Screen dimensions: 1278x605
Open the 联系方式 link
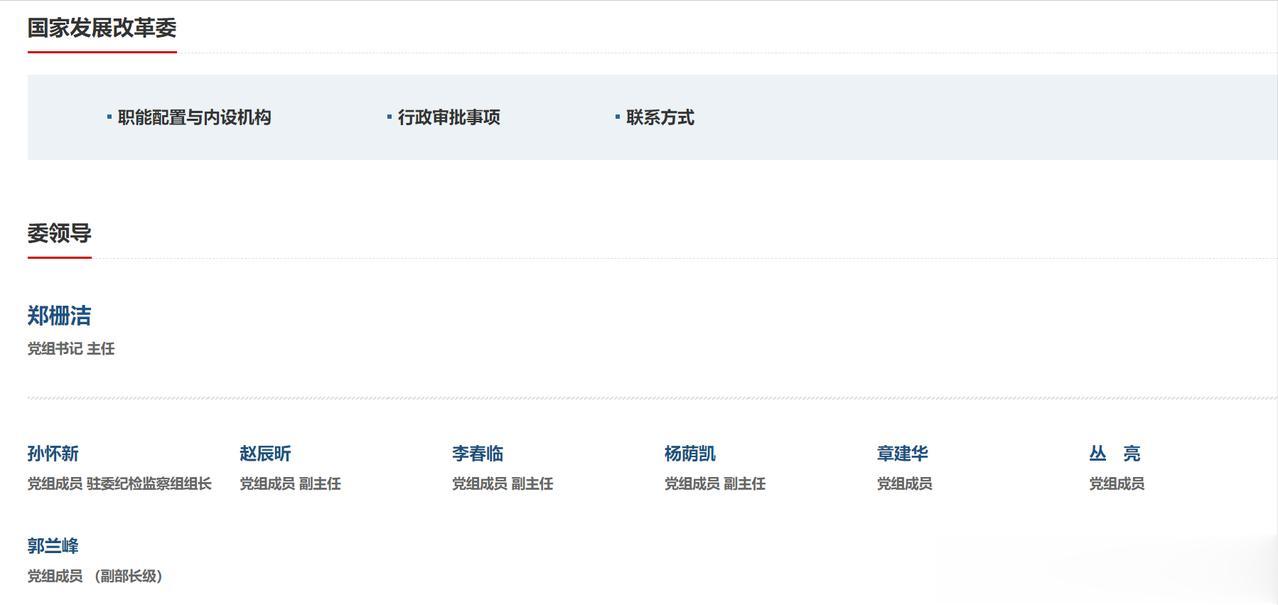point(660,117)
